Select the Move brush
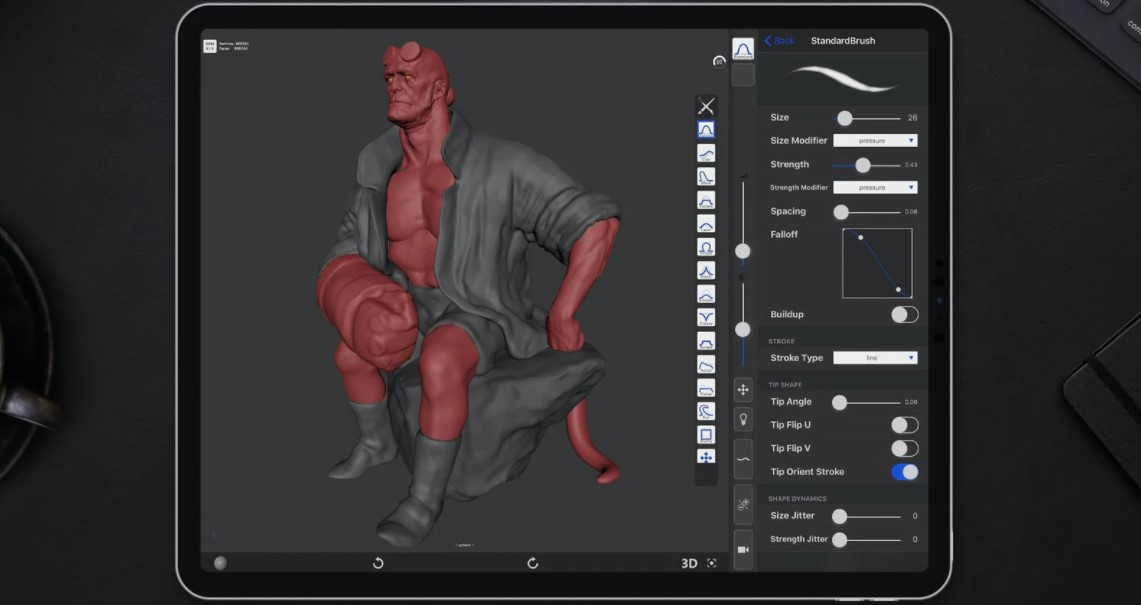 point(706,176)
